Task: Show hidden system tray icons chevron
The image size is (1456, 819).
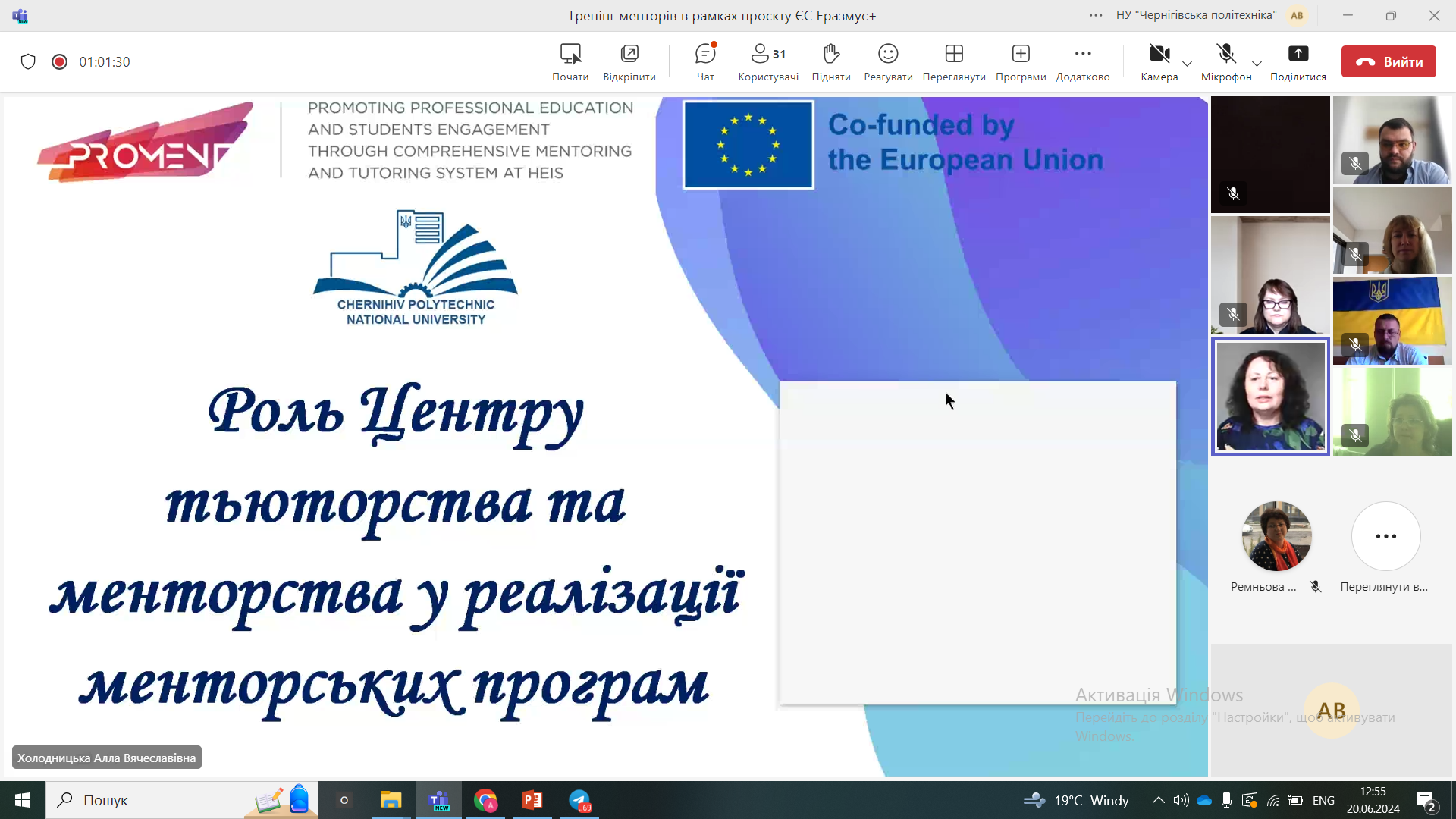Action: [x=1158, y=800]
